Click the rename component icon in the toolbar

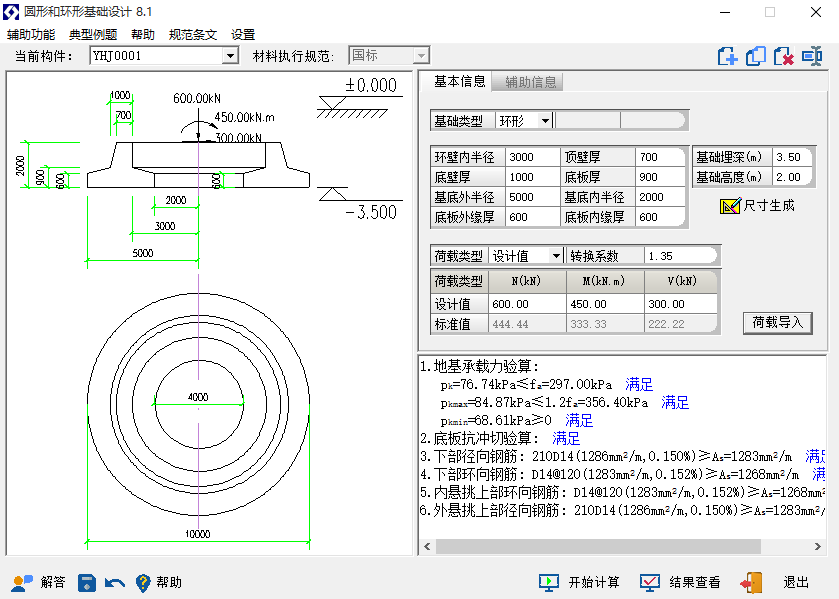point(812,56)
